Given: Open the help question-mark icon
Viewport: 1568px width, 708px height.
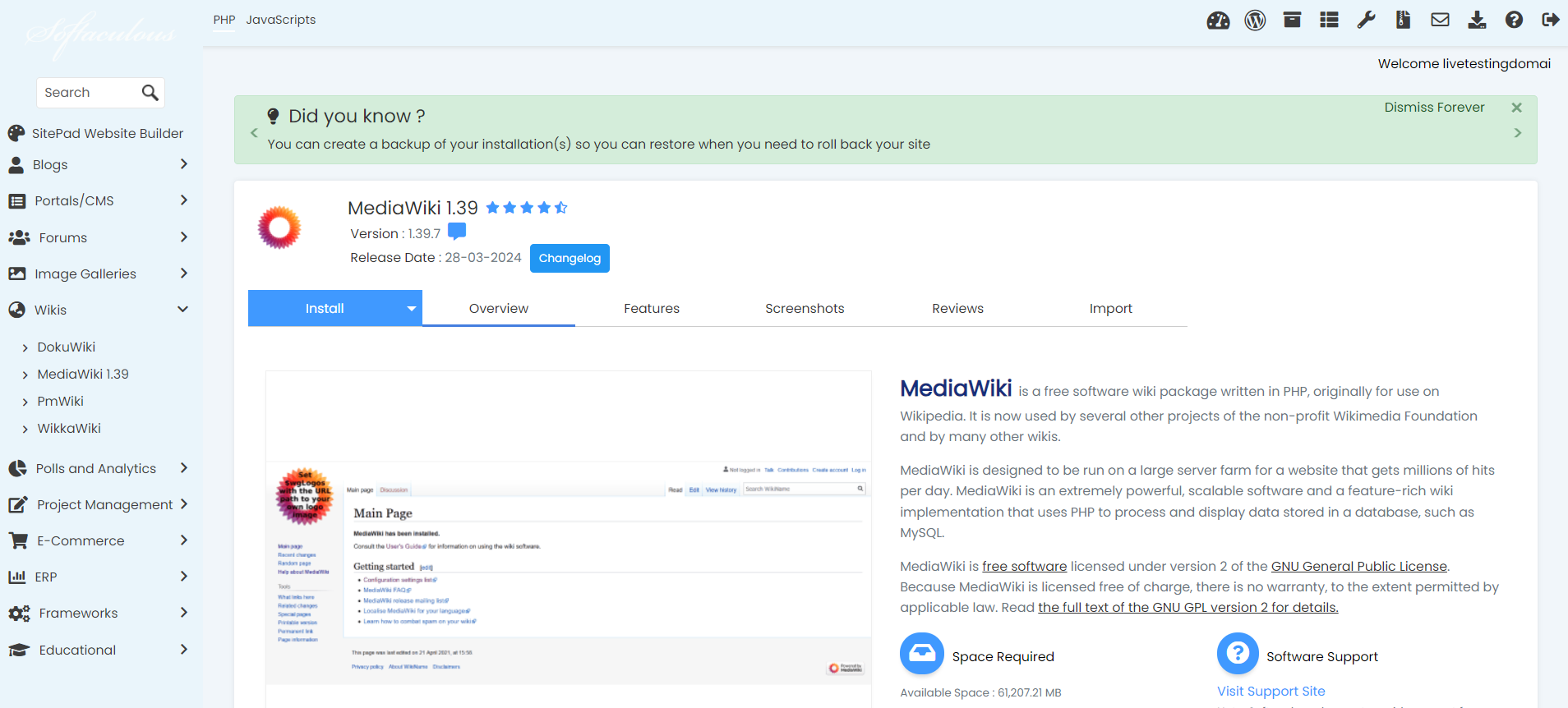Looking at the screenshot, I should (1514, 20).
